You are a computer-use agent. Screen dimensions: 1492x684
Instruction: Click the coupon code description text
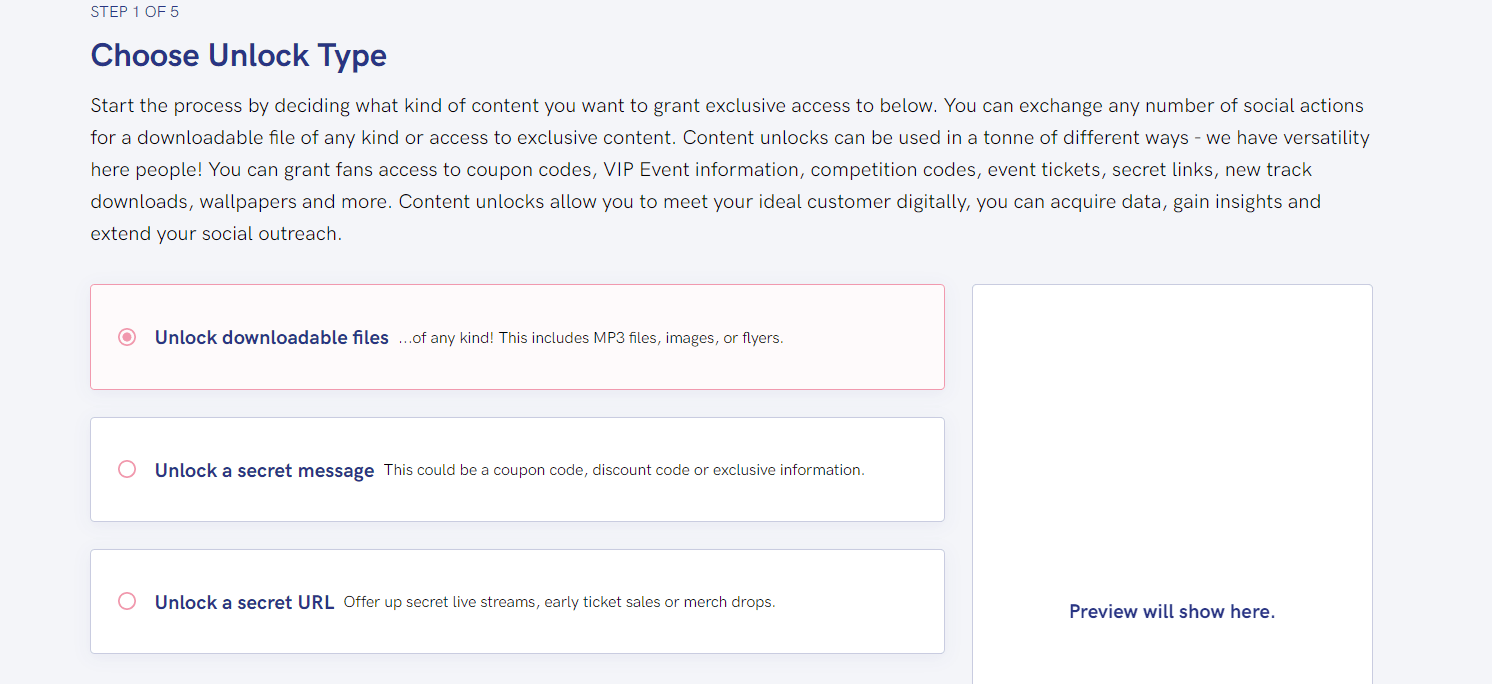(625, 469)
